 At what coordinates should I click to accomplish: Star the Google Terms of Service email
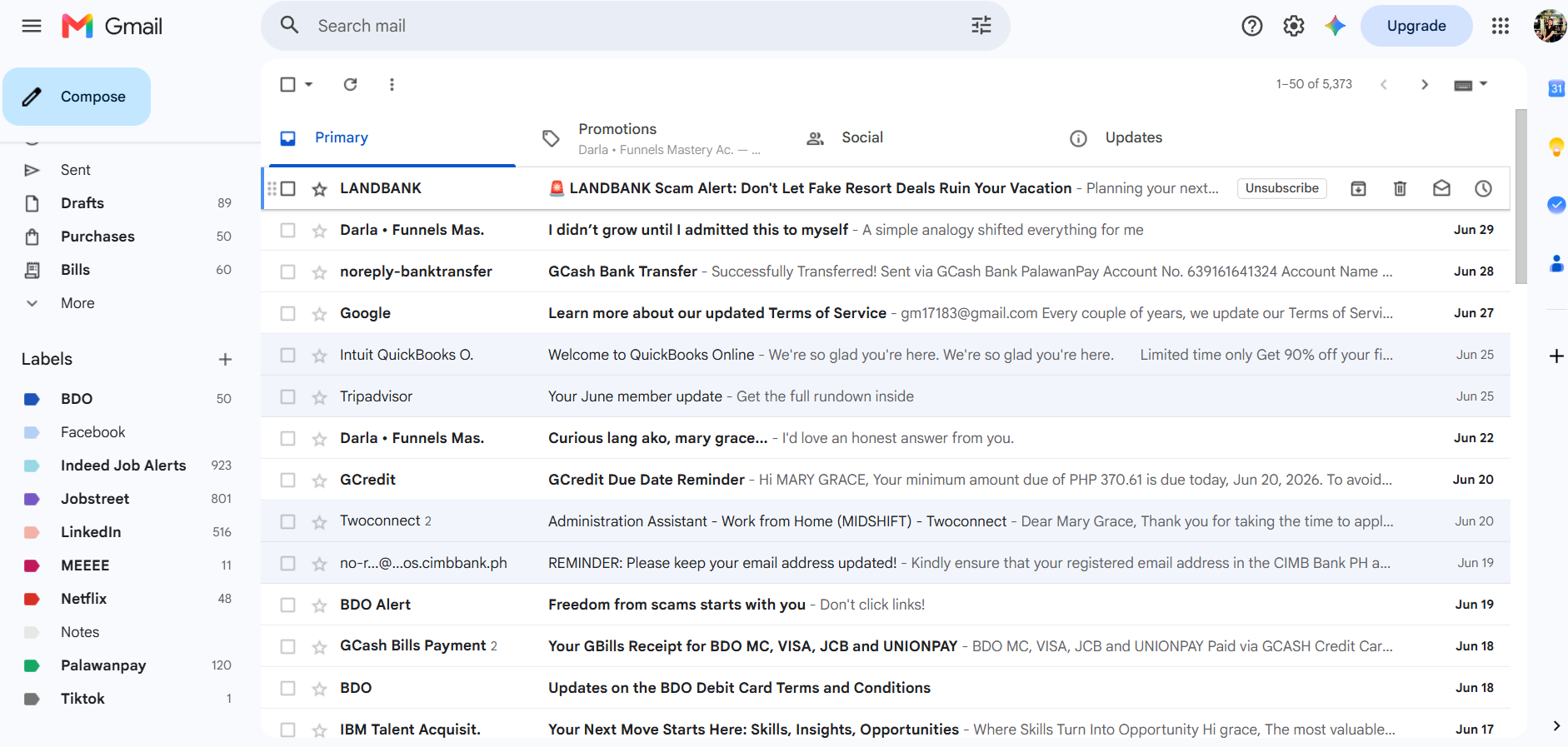[x=319, y=314]
